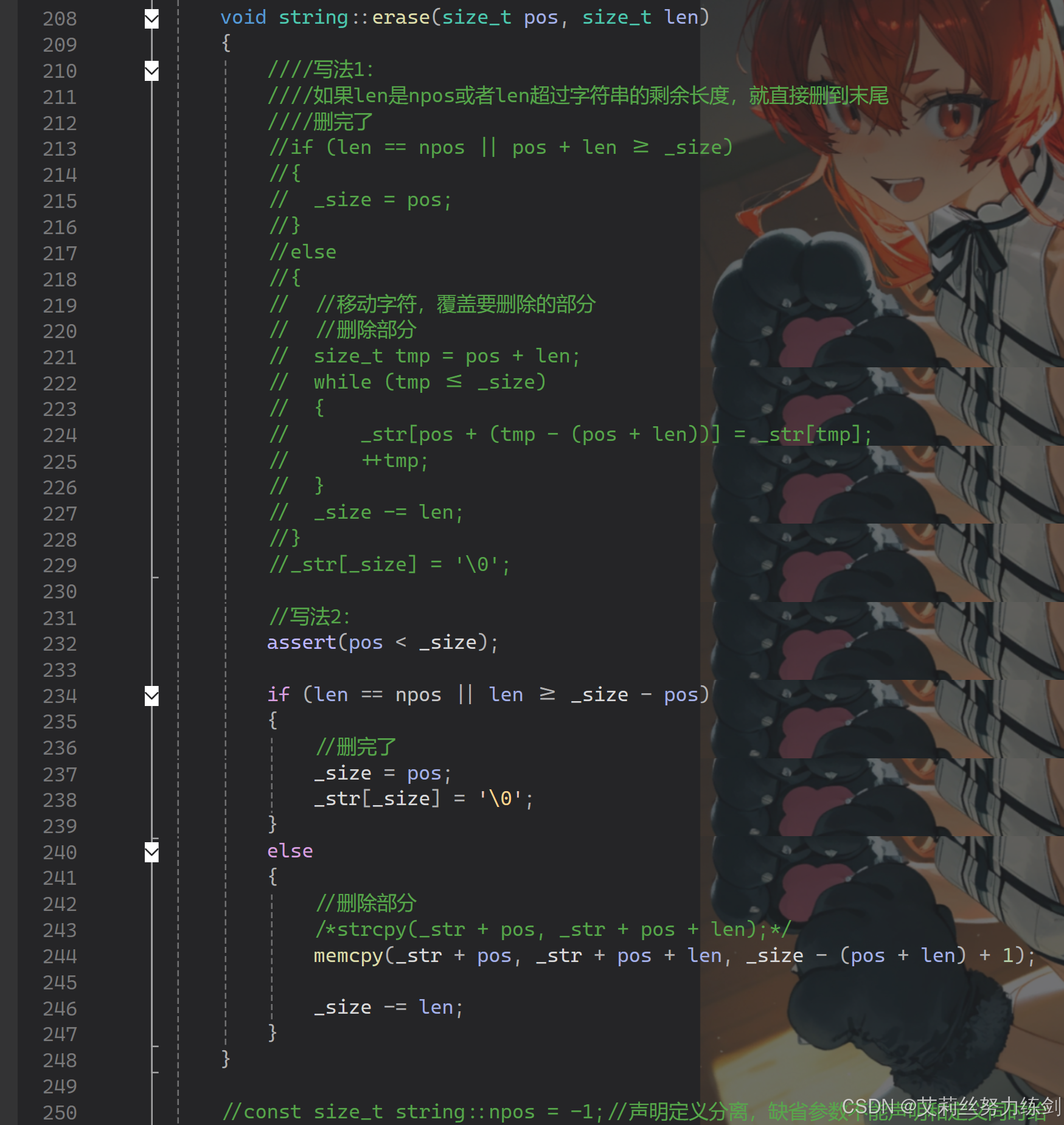Click the commented '//else' line
Screen dimensions: 1064x1125
click(x=303, y=252)
